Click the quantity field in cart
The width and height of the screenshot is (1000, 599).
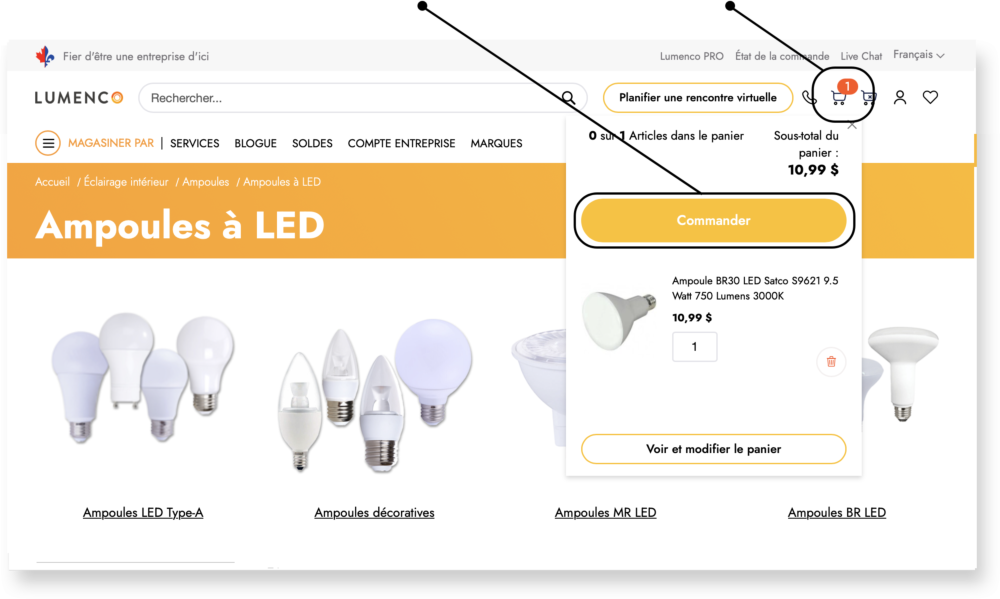tap(695, 347)
